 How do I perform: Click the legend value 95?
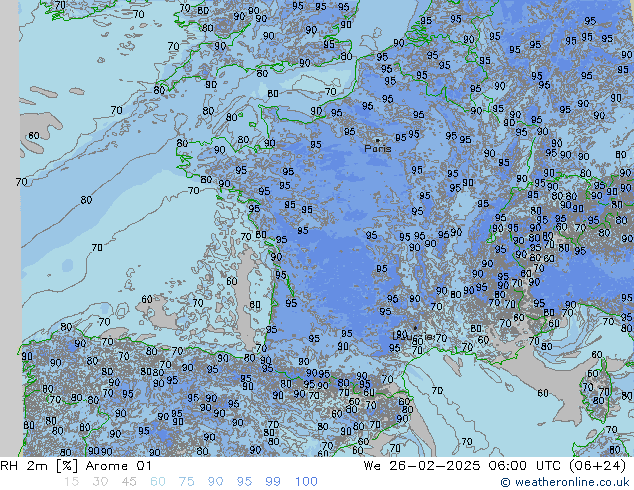244,482
